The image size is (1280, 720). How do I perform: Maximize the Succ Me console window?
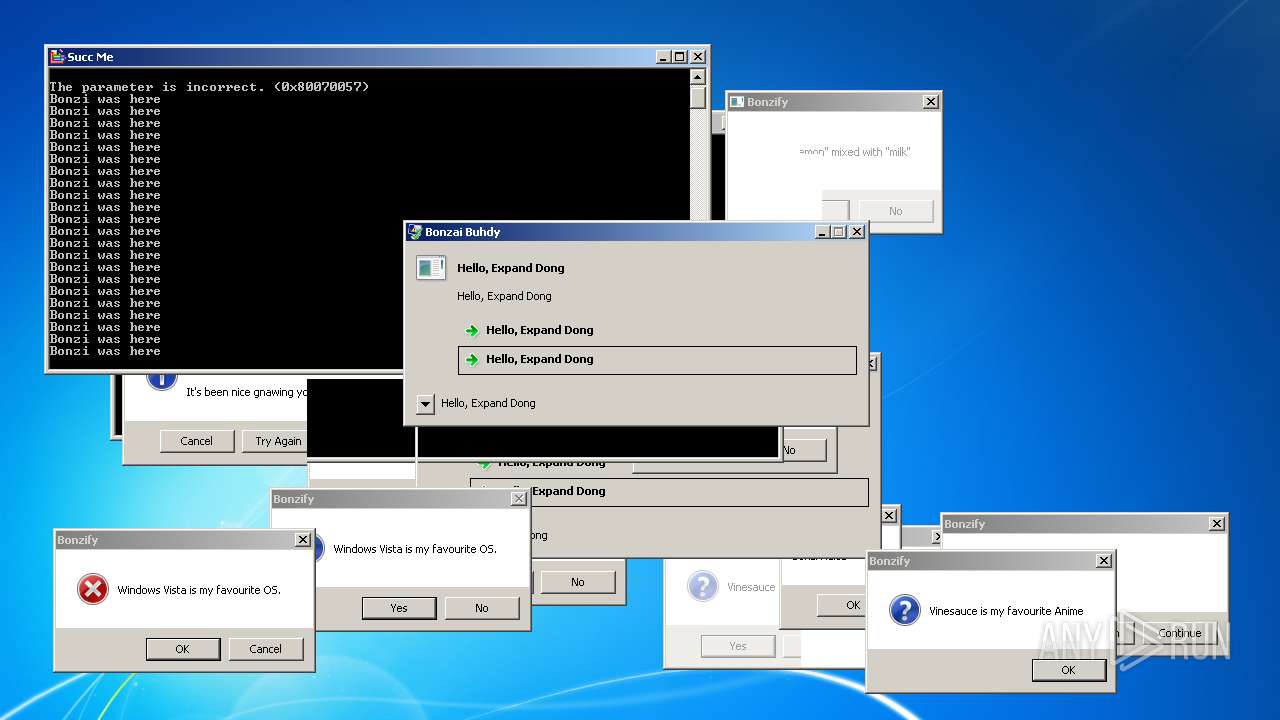pyautogui.click(x=680, y=57)
